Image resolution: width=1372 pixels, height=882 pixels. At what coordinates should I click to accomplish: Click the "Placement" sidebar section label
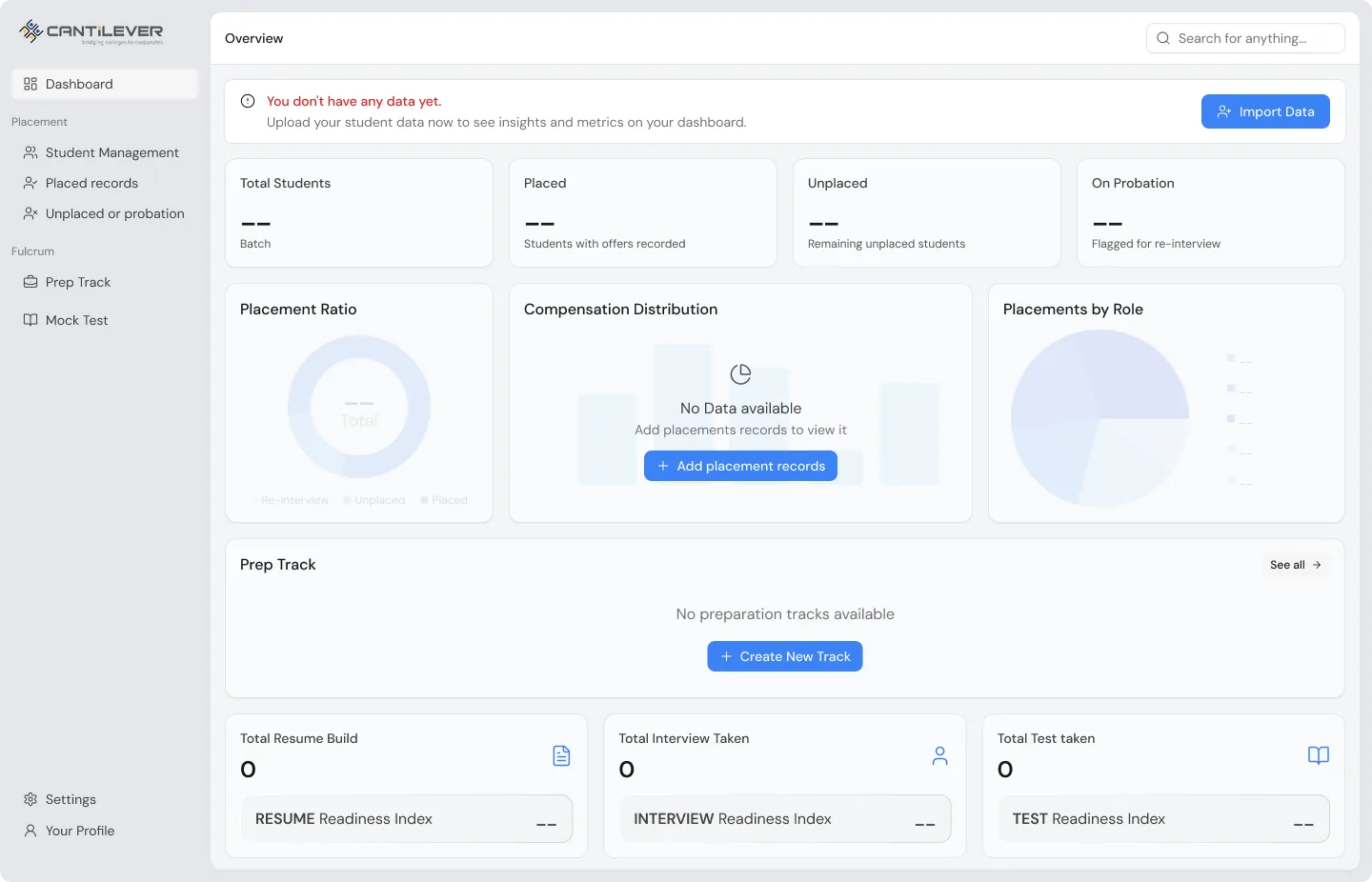pyautogui.click(x=39, y=122)
